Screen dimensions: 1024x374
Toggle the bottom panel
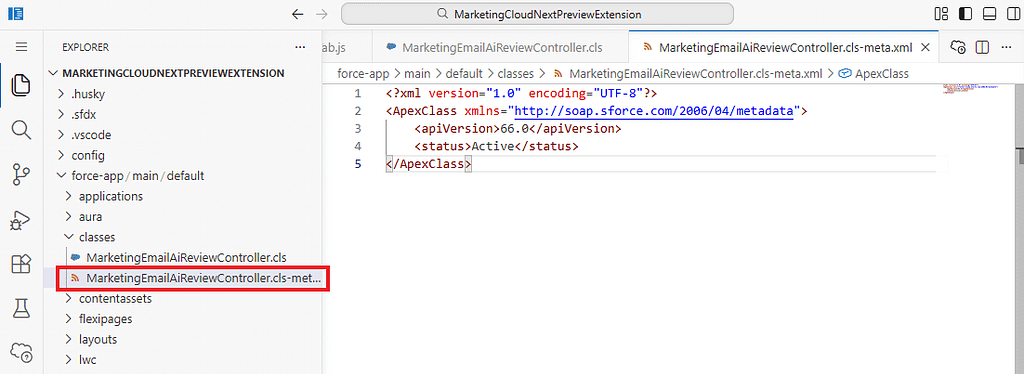[988, 14]
